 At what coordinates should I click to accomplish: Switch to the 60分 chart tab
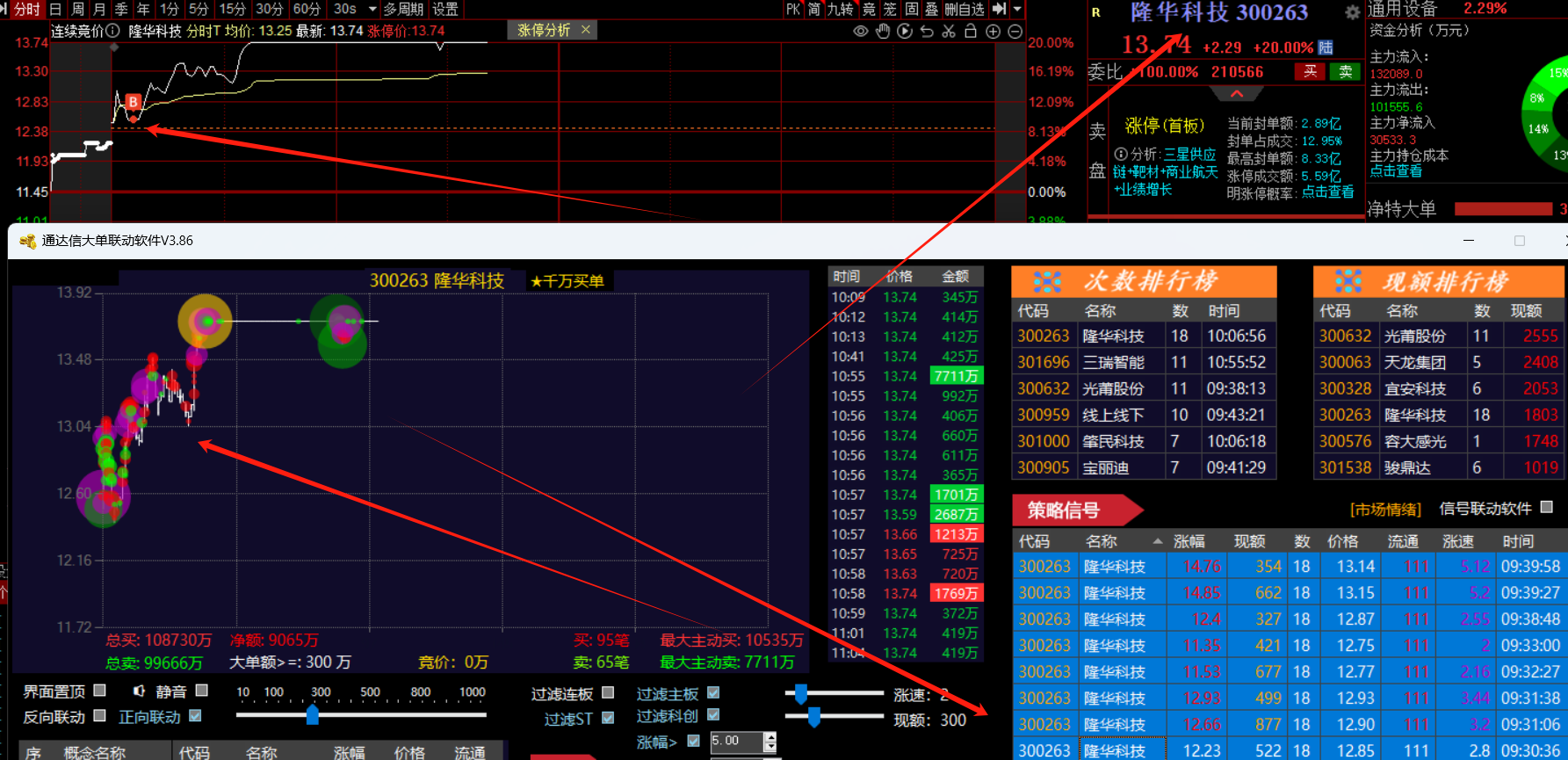307,9
